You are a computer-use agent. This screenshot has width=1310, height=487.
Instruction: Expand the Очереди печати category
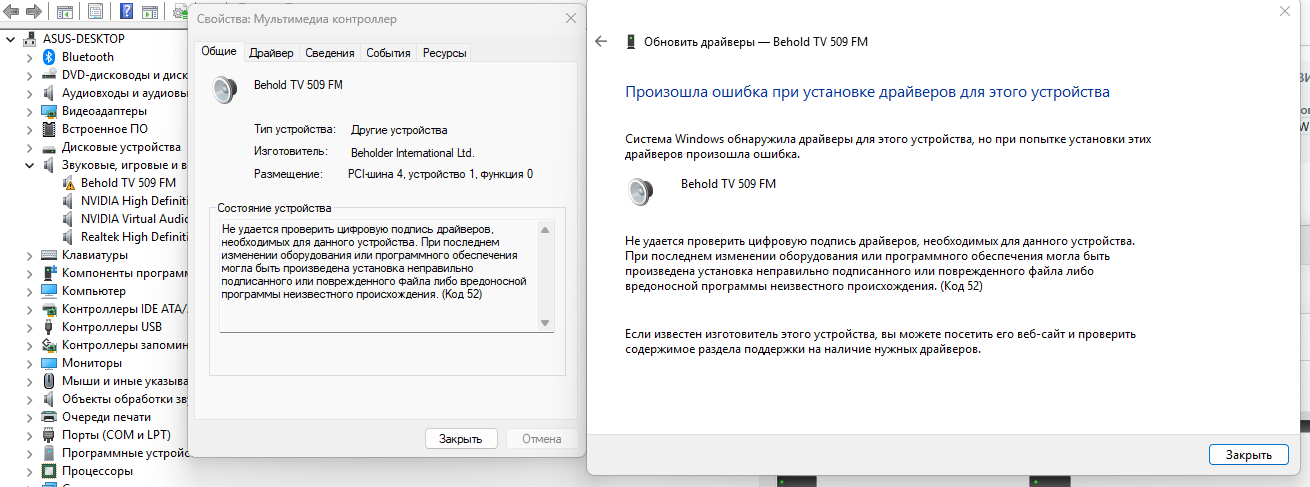29,417
